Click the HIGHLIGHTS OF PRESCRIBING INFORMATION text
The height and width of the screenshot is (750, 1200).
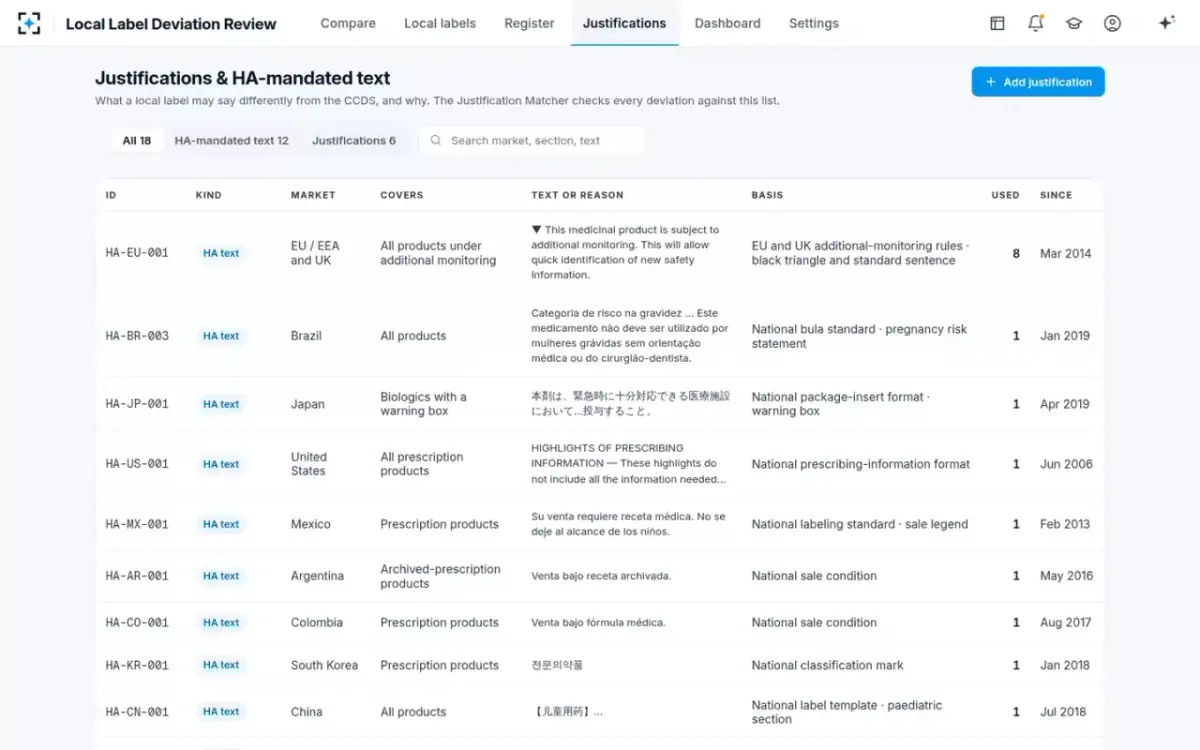[x=629, y=464]
